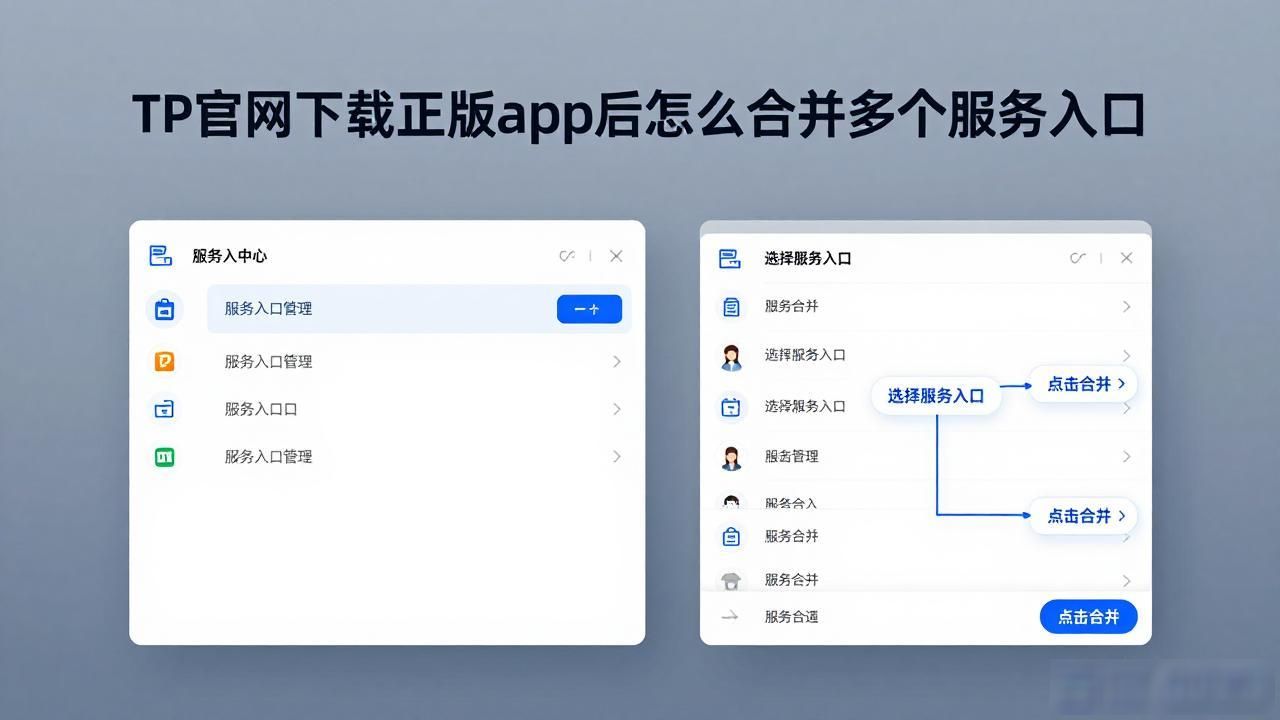Image resolution: width=1280 pixels, height=720 pixels.
Task: Open the chevron on the 服务入口口 row
Action: pyautogui.click(x=617, y=408)
